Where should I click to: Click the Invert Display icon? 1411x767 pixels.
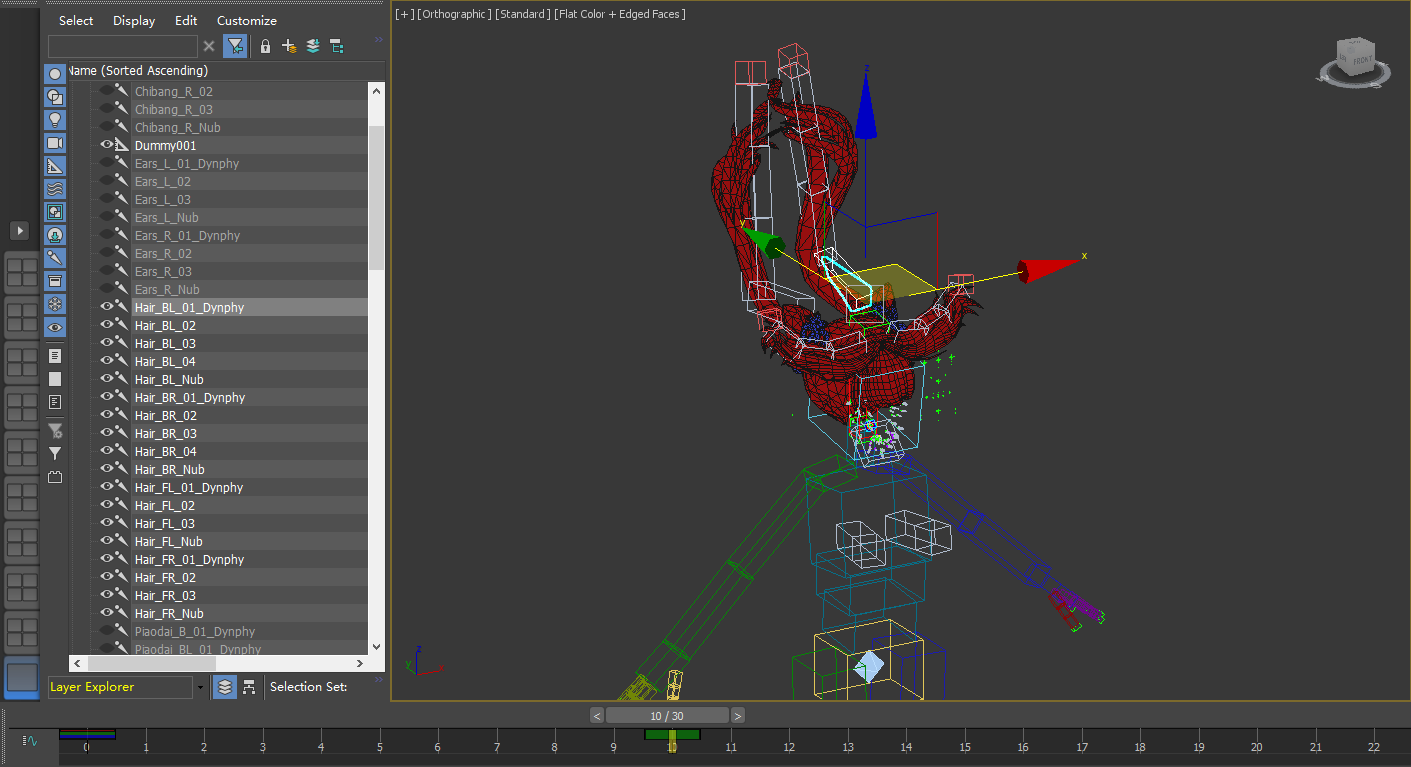(x=55, y=402)
